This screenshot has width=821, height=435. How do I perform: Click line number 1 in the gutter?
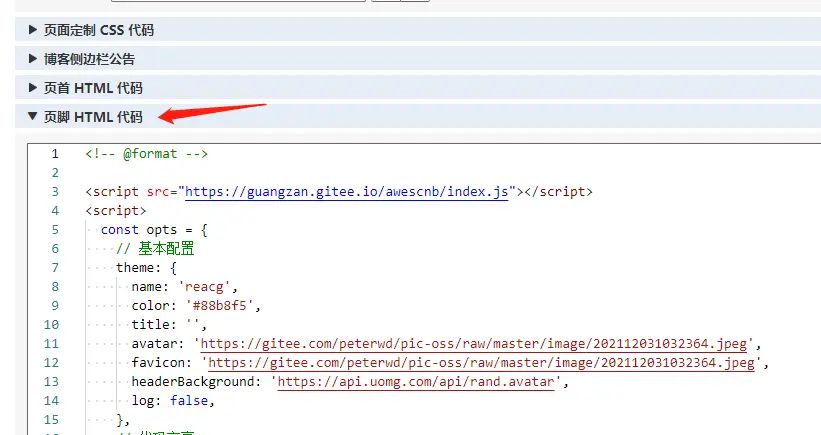pyautogui.click(x=55, y=154)
